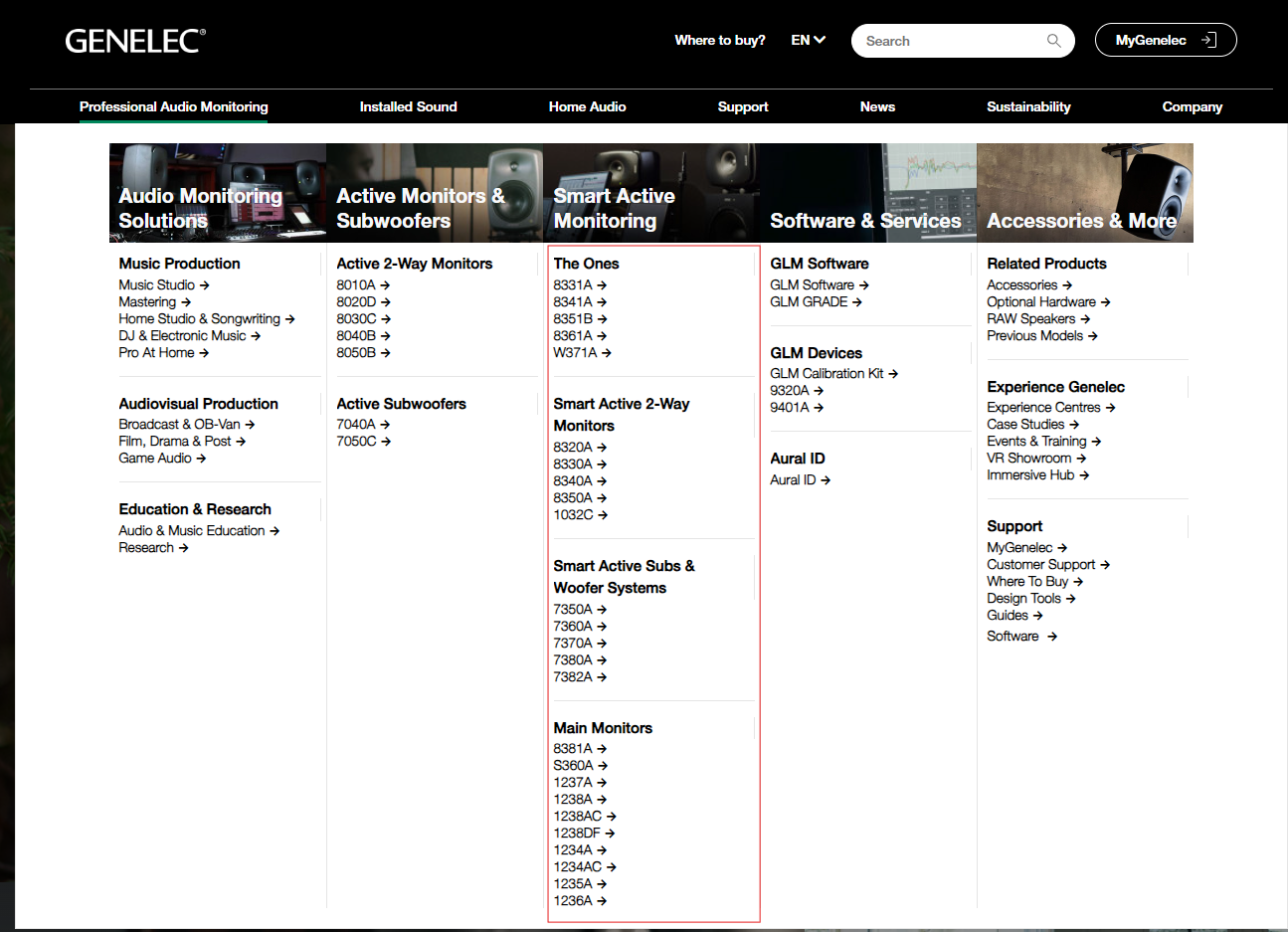This screenshot has height=932, width=1288.
Task: Open the S360A main monitor link
Action: point(581,765)
